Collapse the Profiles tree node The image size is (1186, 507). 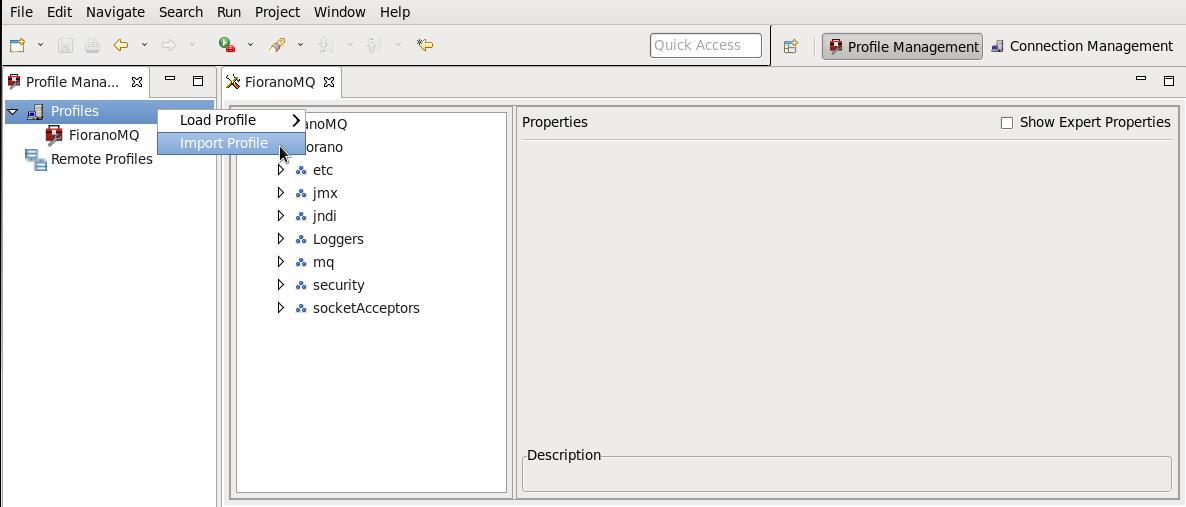click(13, 112)
